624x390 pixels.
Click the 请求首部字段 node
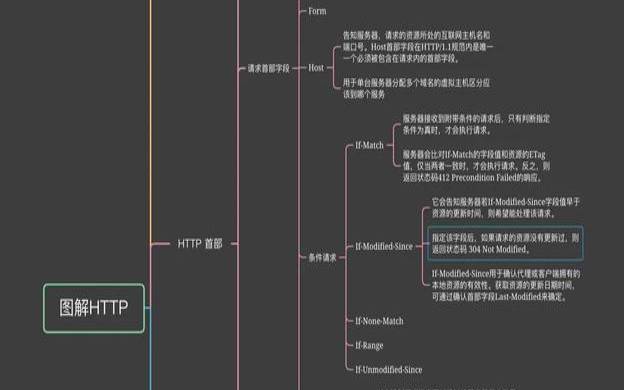(x=269, y=68)
